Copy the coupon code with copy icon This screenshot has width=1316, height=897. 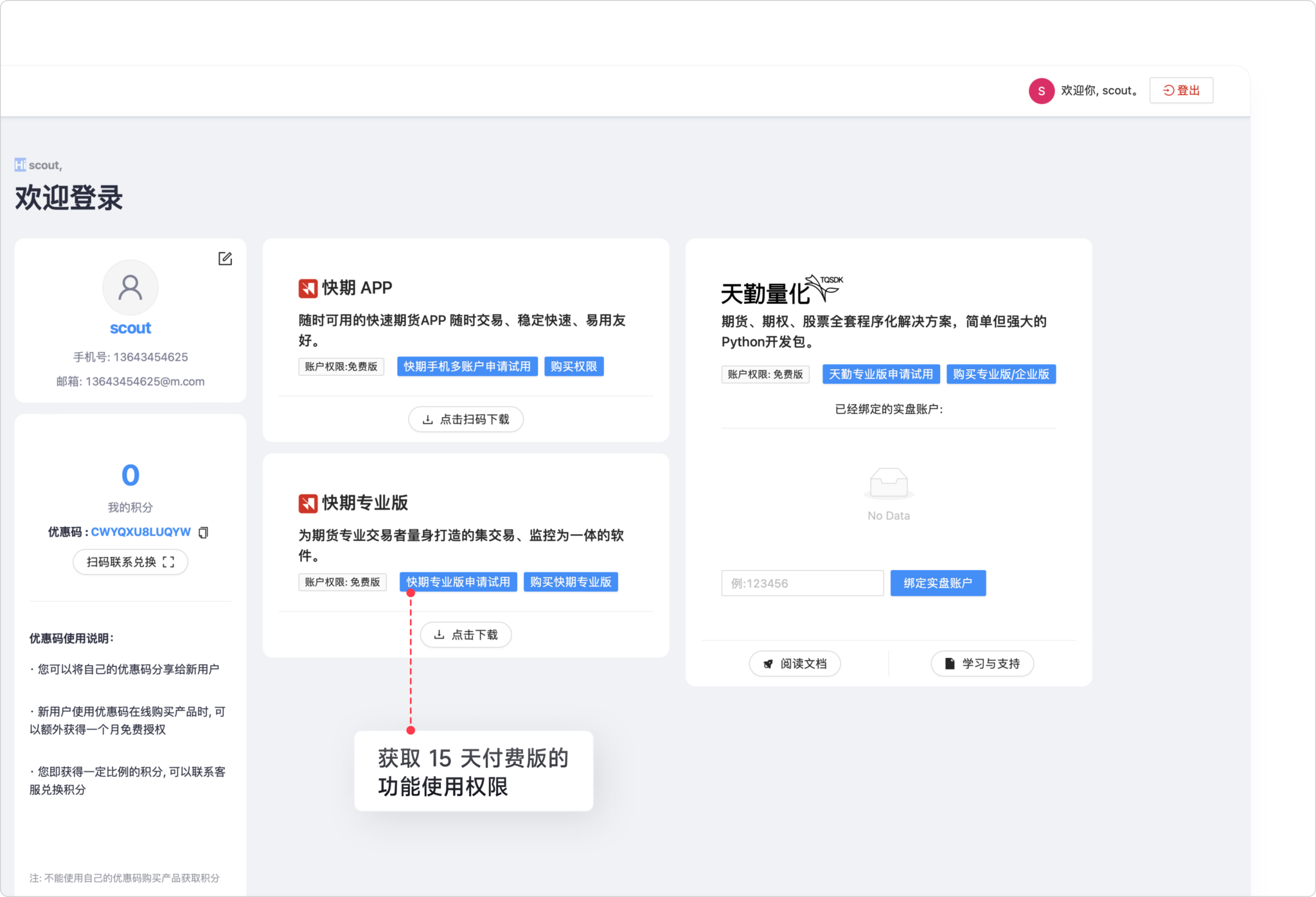[204, 532]
